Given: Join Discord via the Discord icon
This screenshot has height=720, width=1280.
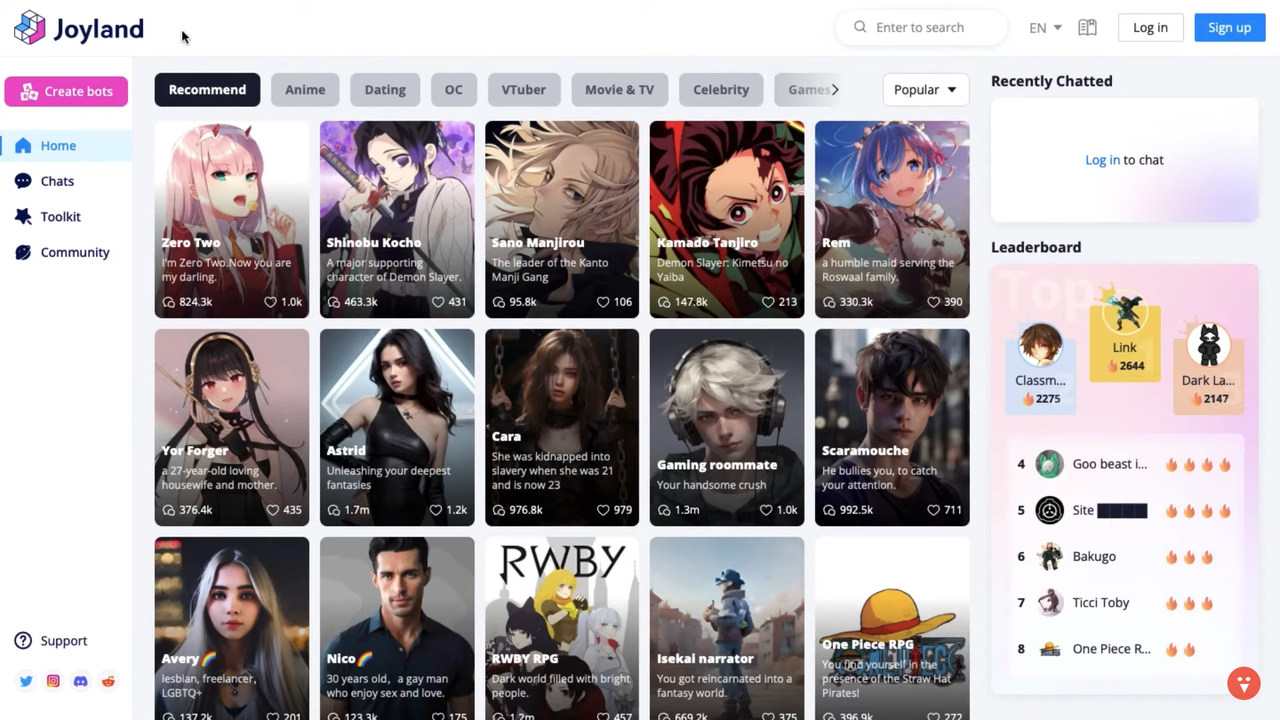Looking at the screenshot, I should (80, 681).
